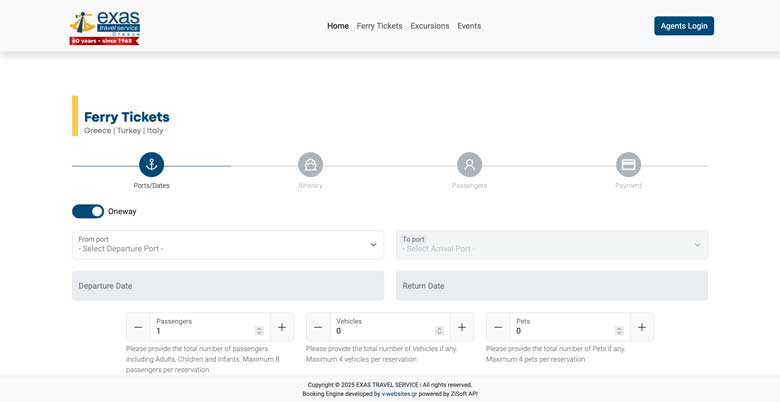
Task: Click the Vehicles field spinner arrows
Action: [x=439, y=331]
